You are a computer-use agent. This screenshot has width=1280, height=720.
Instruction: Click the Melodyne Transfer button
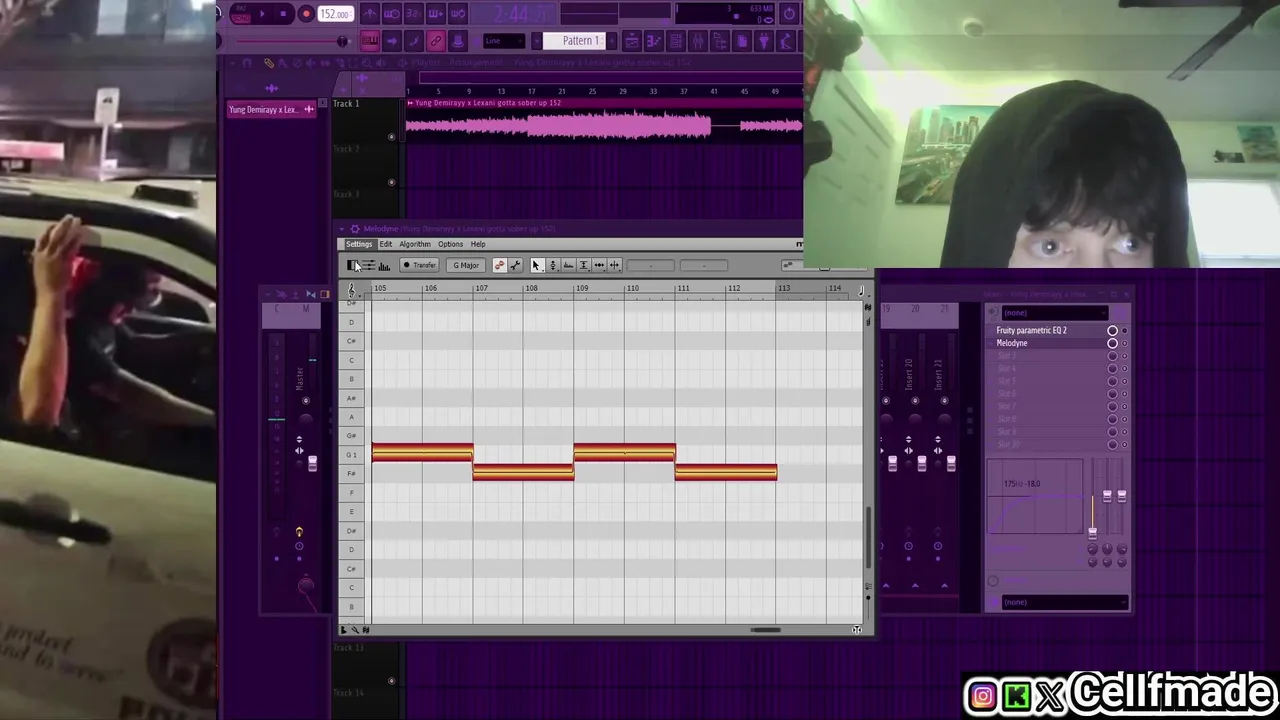(x=419, y=265)
